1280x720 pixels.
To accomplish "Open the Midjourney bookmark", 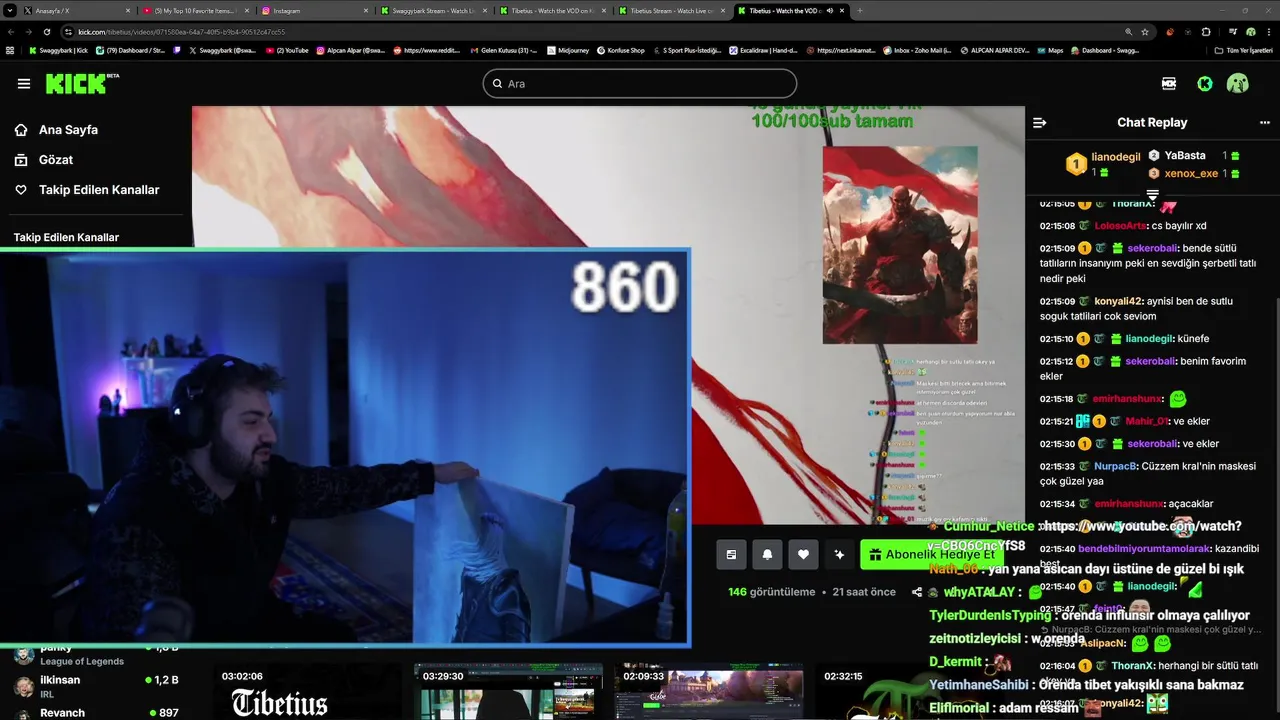I will pos(568,50).
